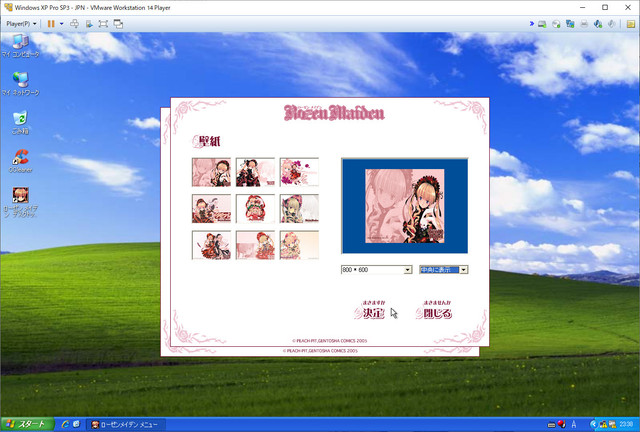Image resolution: width=640 pixels, height=432 pixels.
Task: Select the middle-right wallpaper thumbnail
Action: [x=299, y=209]
